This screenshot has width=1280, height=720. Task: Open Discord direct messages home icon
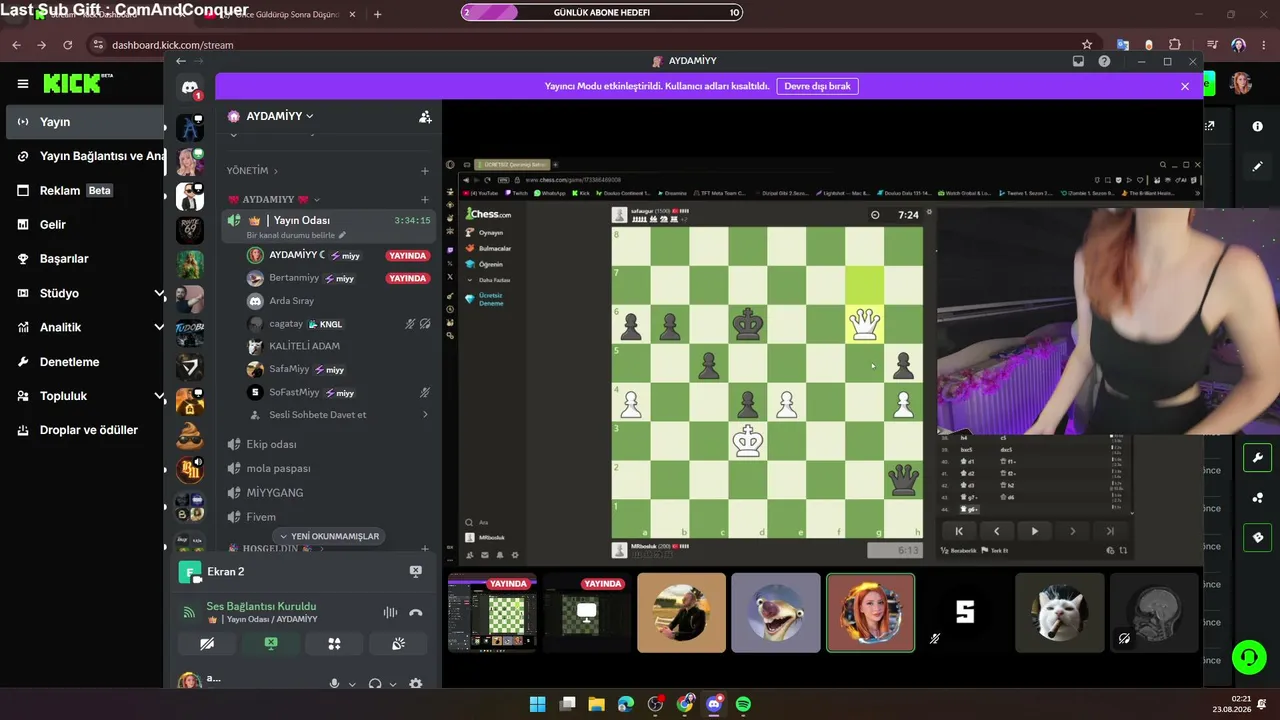[x=190, y=88]
